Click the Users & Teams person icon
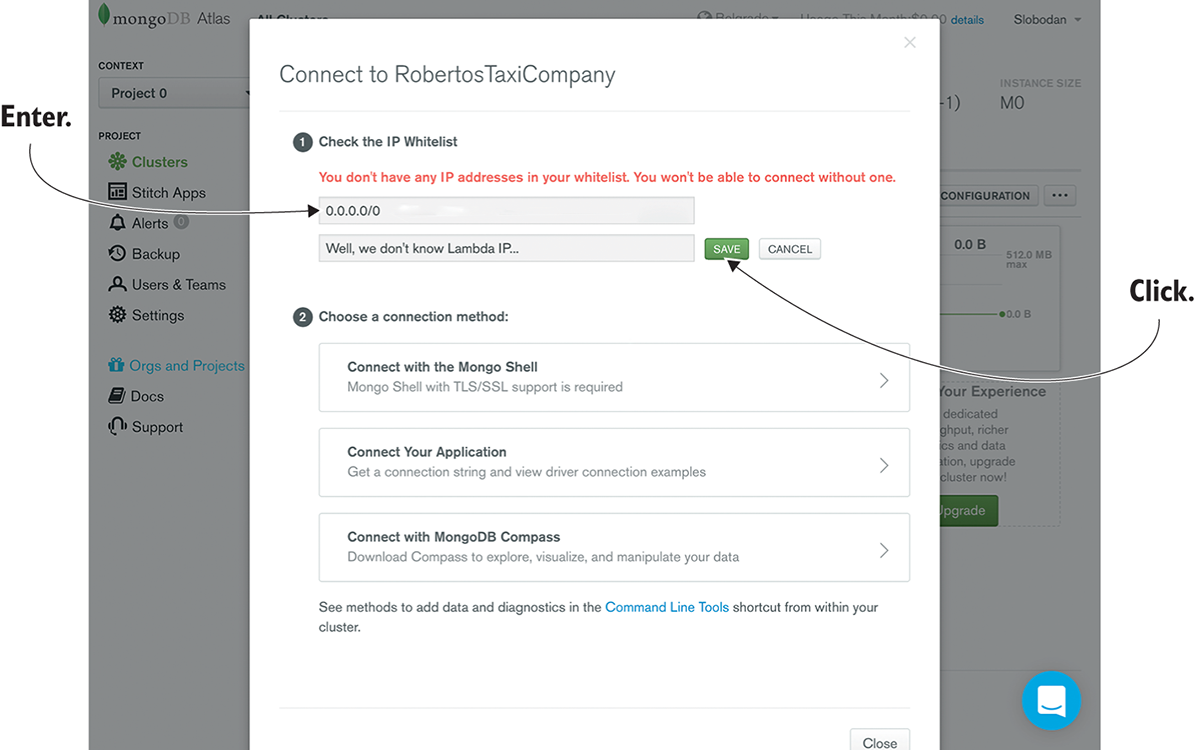Viewport: 1195px width, 750px height. [117, 285]
